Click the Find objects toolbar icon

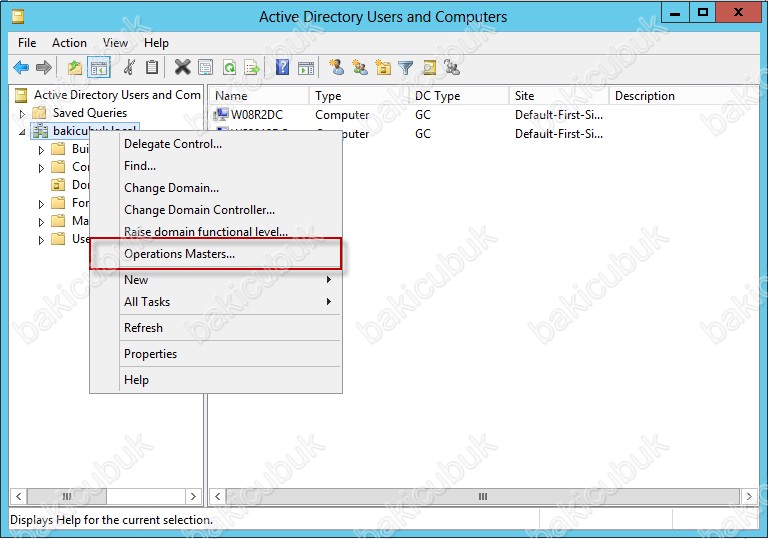(x=429, y=67)
